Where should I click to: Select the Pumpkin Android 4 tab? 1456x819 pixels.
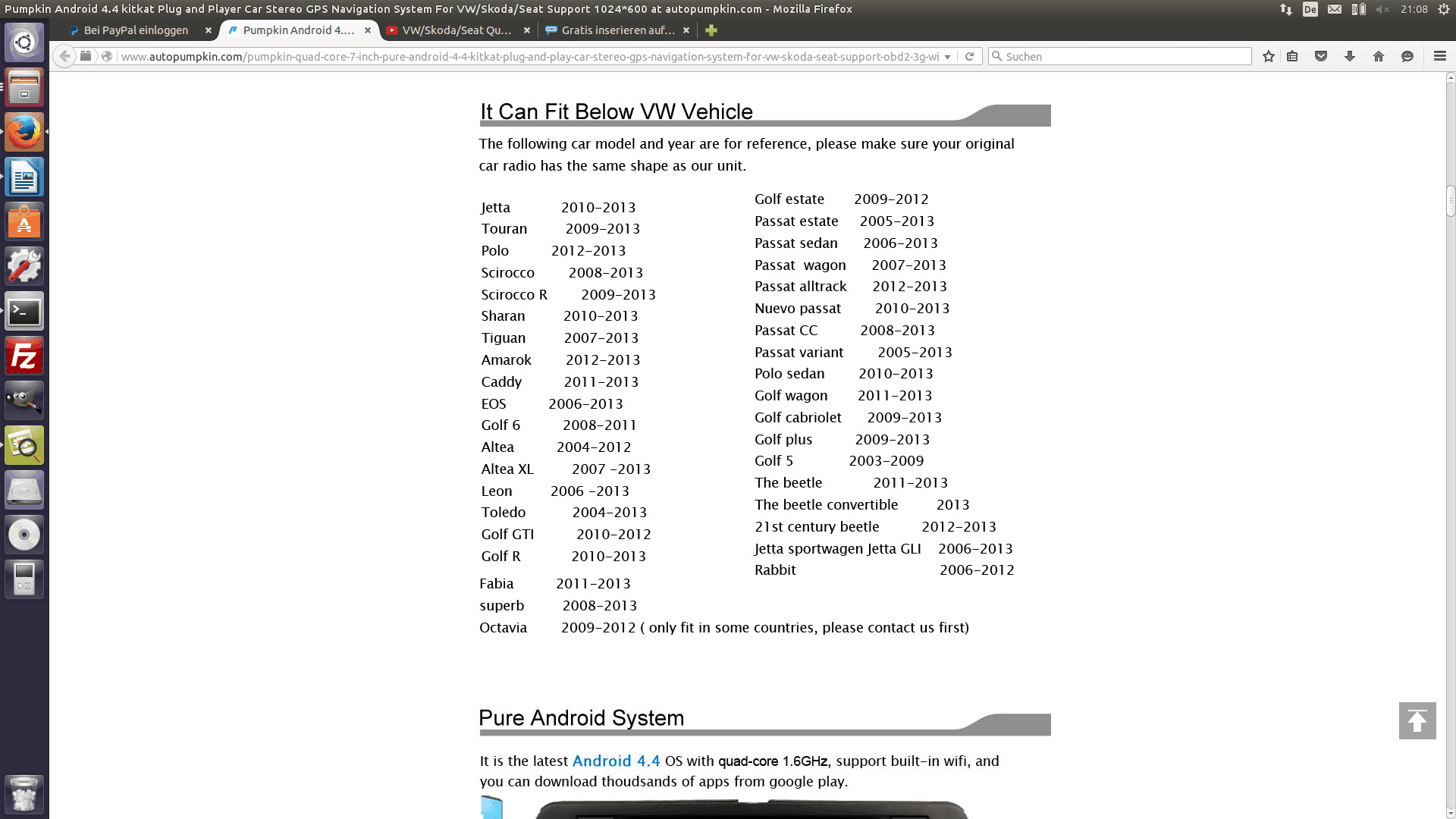(x=299, y=30)
